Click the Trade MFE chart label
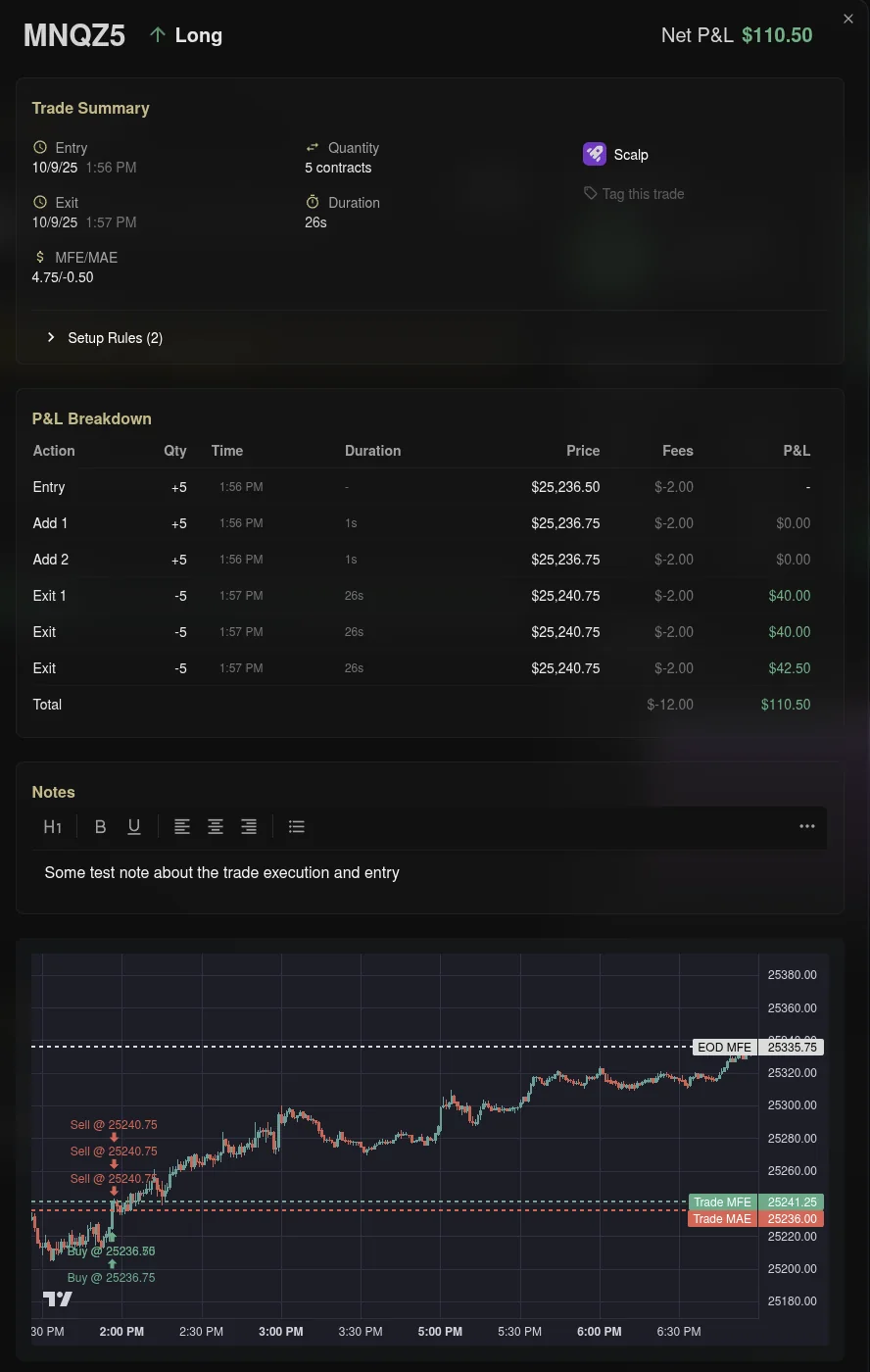This screenshot has width=870, height=1372. [722, 1202]
